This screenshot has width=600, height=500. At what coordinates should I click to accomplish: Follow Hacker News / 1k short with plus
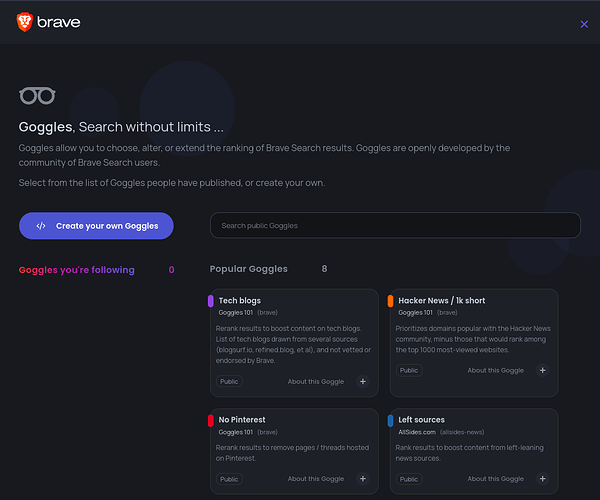(543, 370)
